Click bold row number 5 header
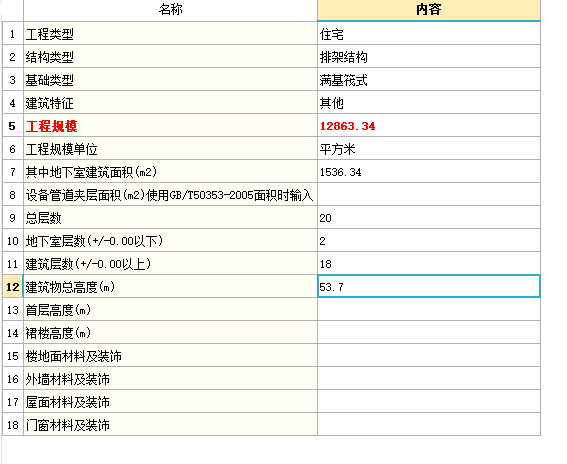Image resolution: width=567 pixels, height=464 pixels. (13, 125)
